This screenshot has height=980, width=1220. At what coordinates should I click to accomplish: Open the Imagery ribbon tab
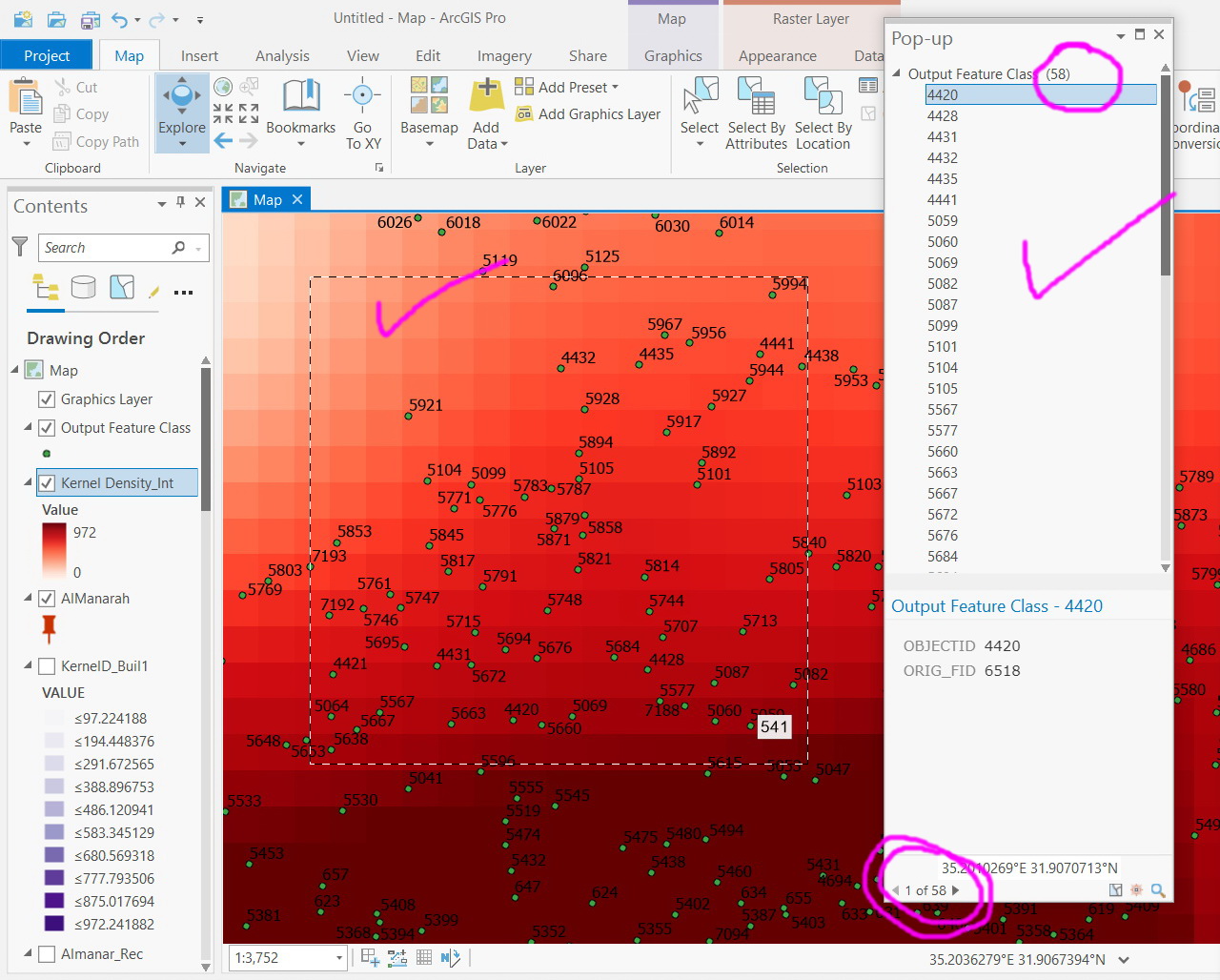click(x=504, y=55)
